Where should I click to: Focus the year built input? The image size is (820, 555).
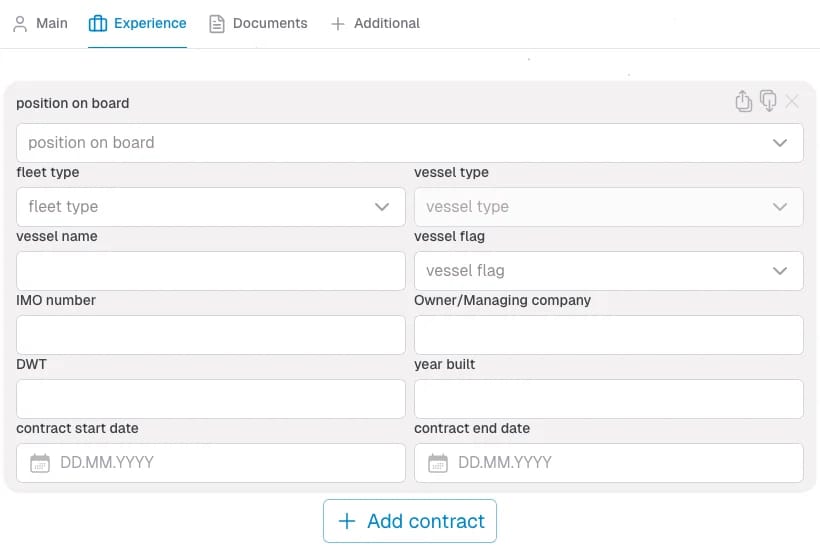pyautogui.click(x=608, y=399)
